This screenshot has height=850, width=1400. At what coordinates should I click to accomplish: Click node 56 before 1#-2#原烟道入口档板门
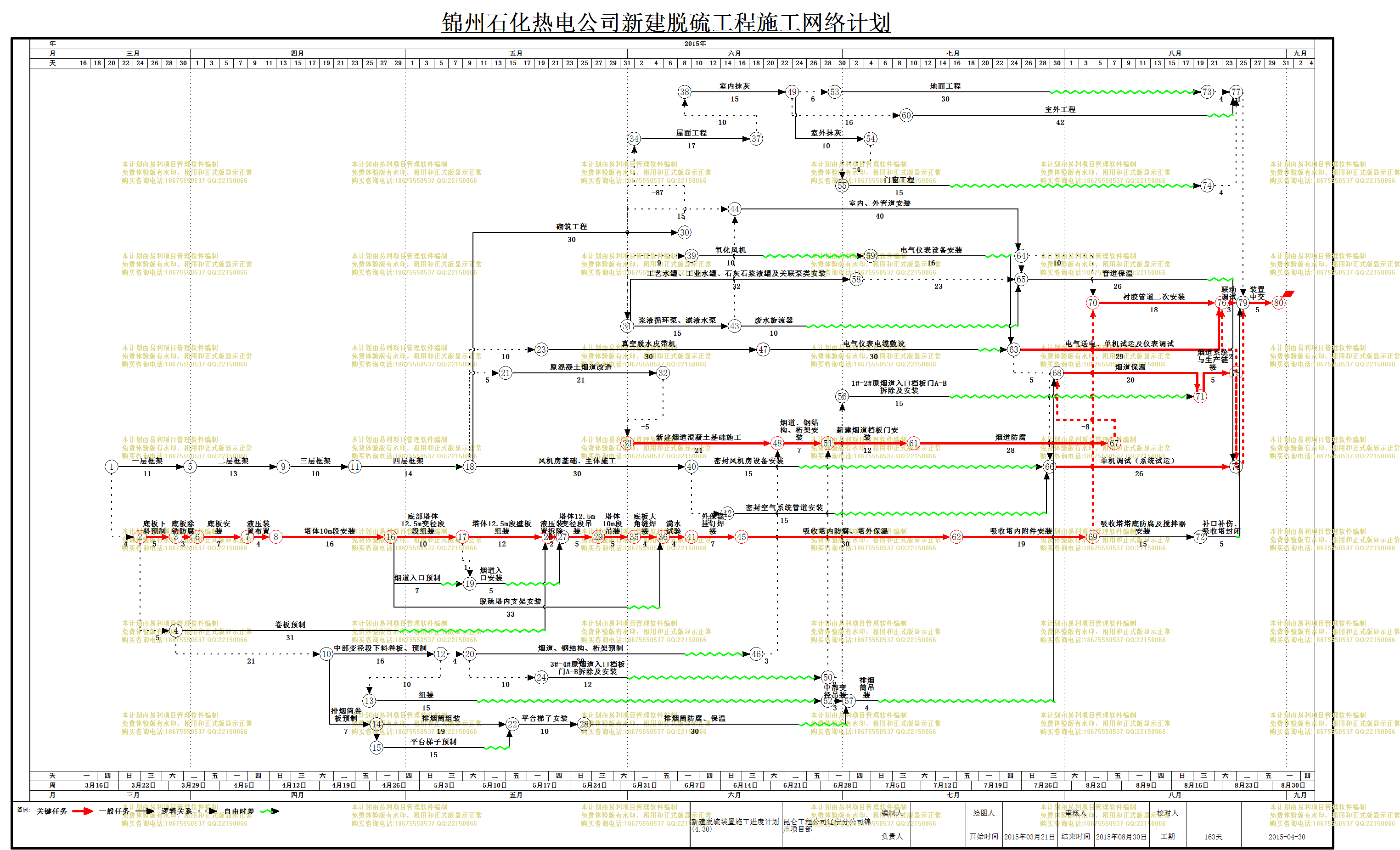pos(842,396)
